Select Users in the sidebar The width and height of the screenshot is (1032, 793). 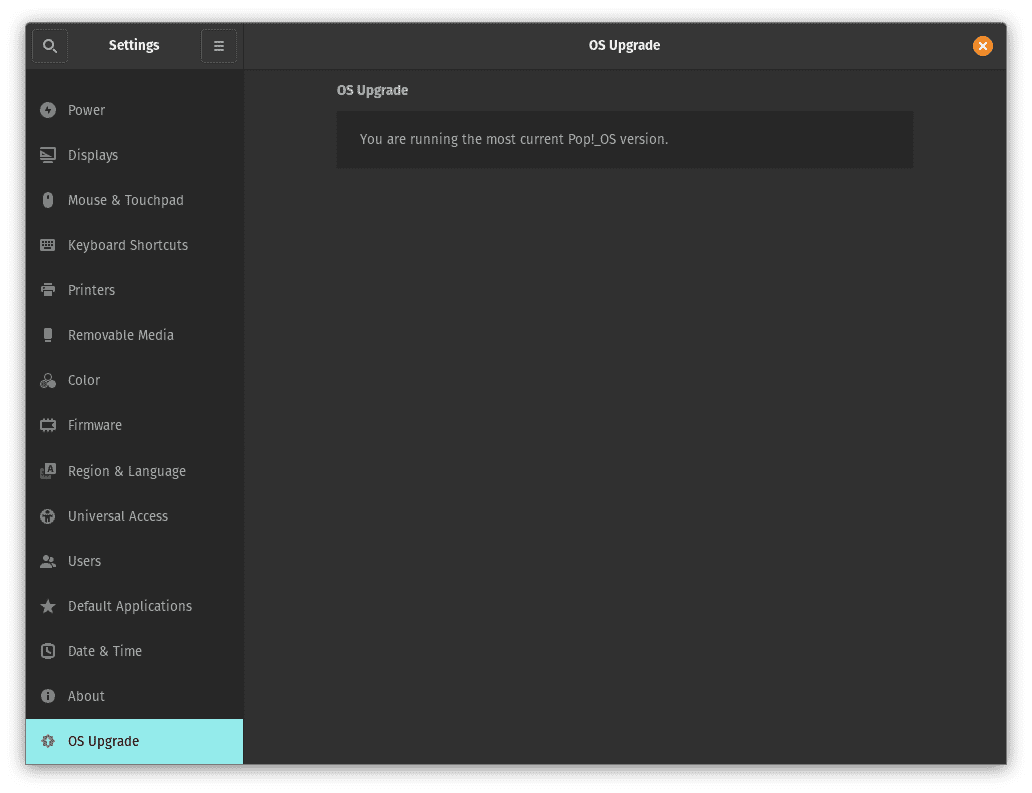pos(134,561)
